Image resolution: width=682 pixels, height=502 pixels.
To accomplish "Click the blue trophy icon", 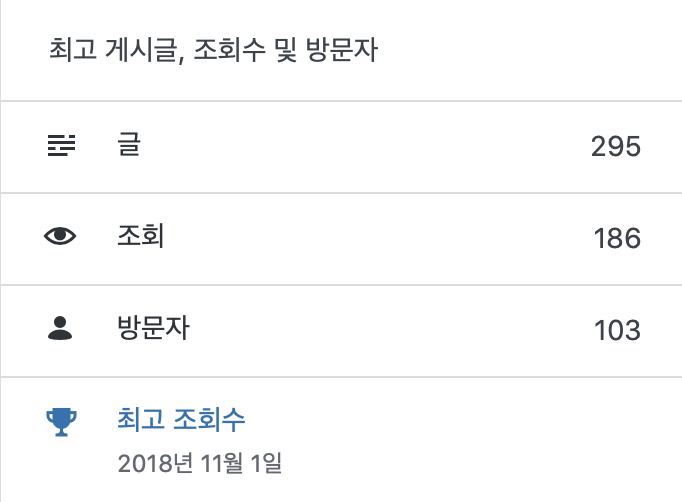I will pyautogui.click(x=61, y=421).
